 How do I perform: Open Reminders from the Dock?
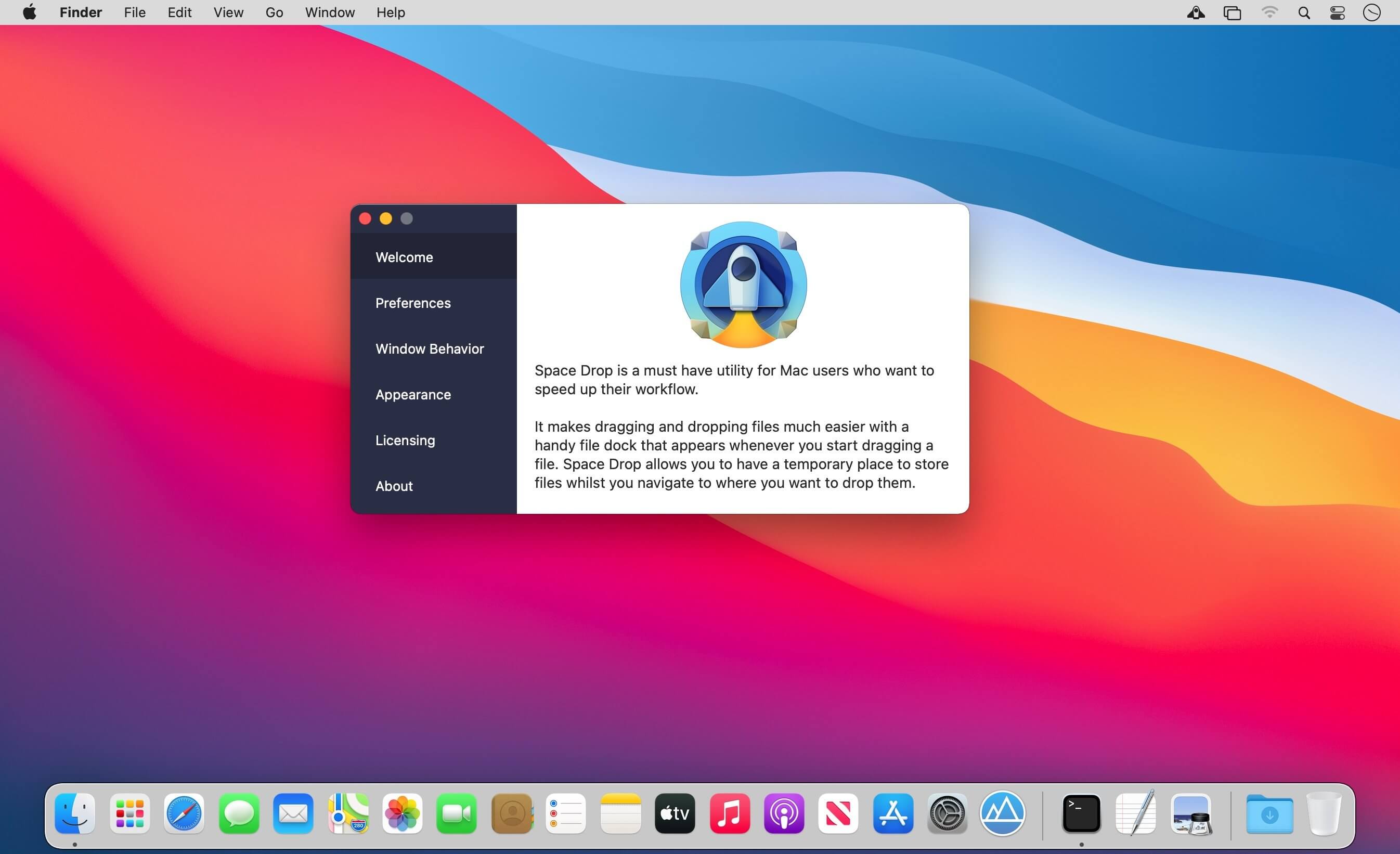566,813
